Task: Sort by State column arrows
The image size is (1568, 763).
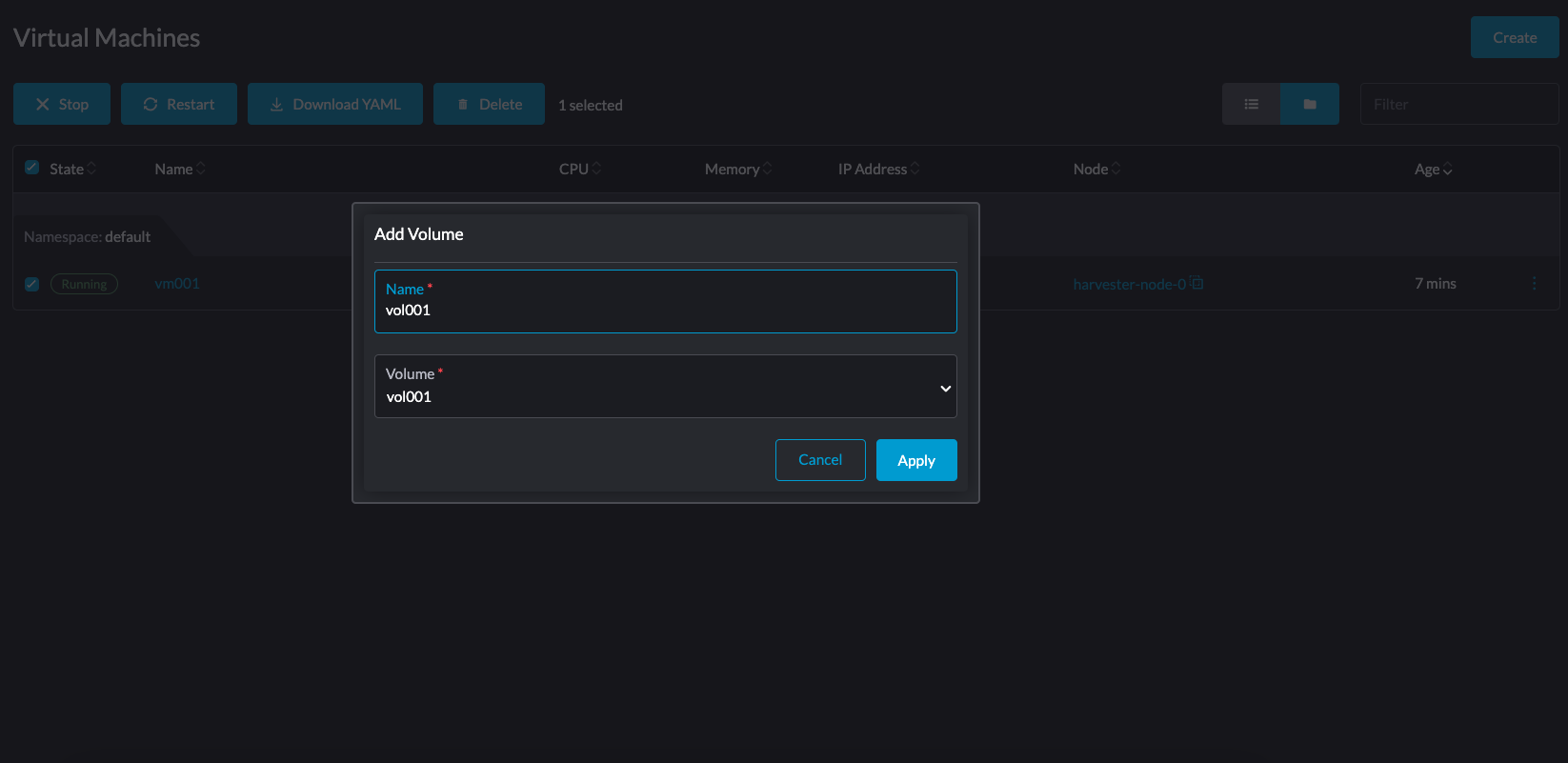Action: point(91,169)
